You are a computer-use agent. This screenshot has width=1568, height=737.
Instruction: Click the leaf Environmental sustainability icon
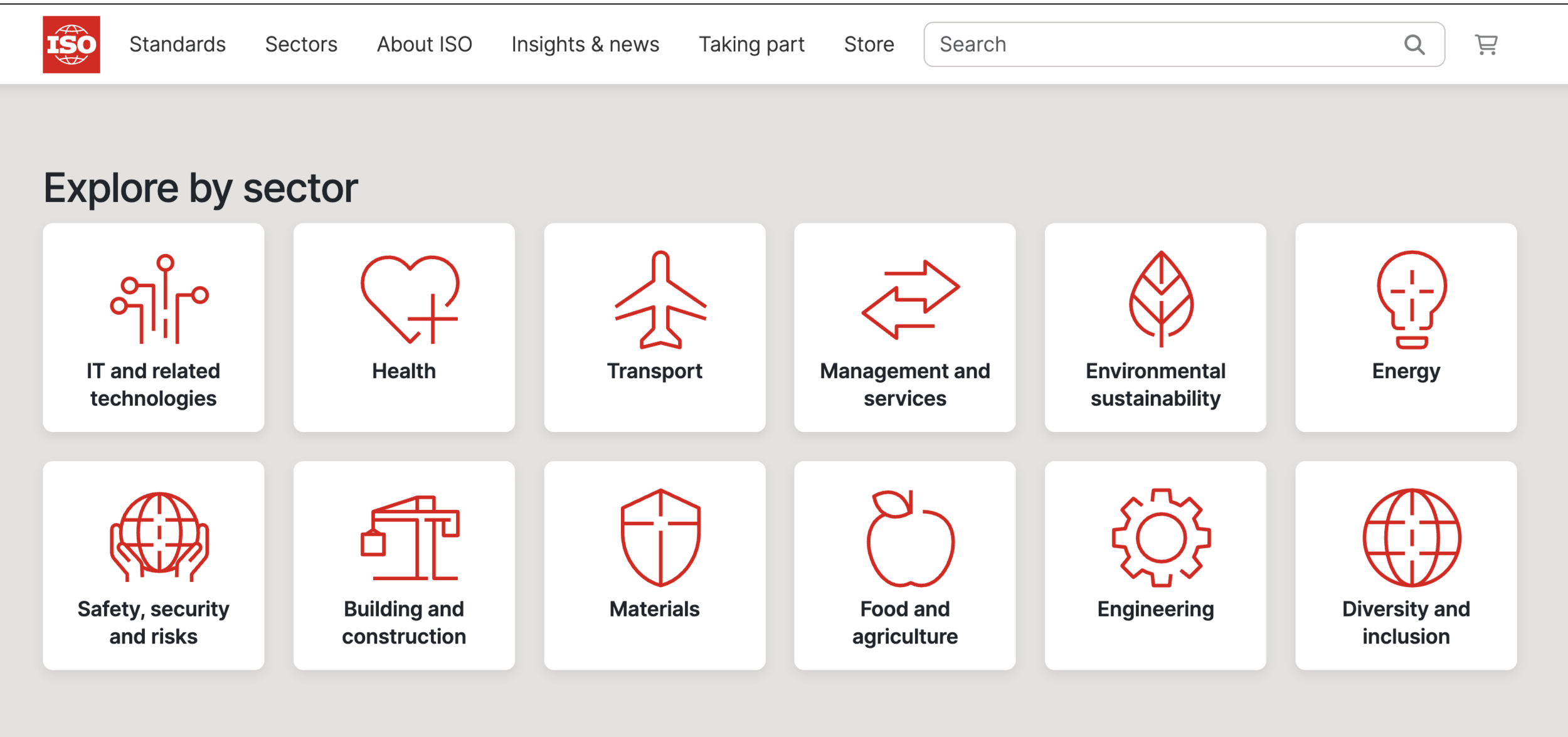coord(1161,299)
